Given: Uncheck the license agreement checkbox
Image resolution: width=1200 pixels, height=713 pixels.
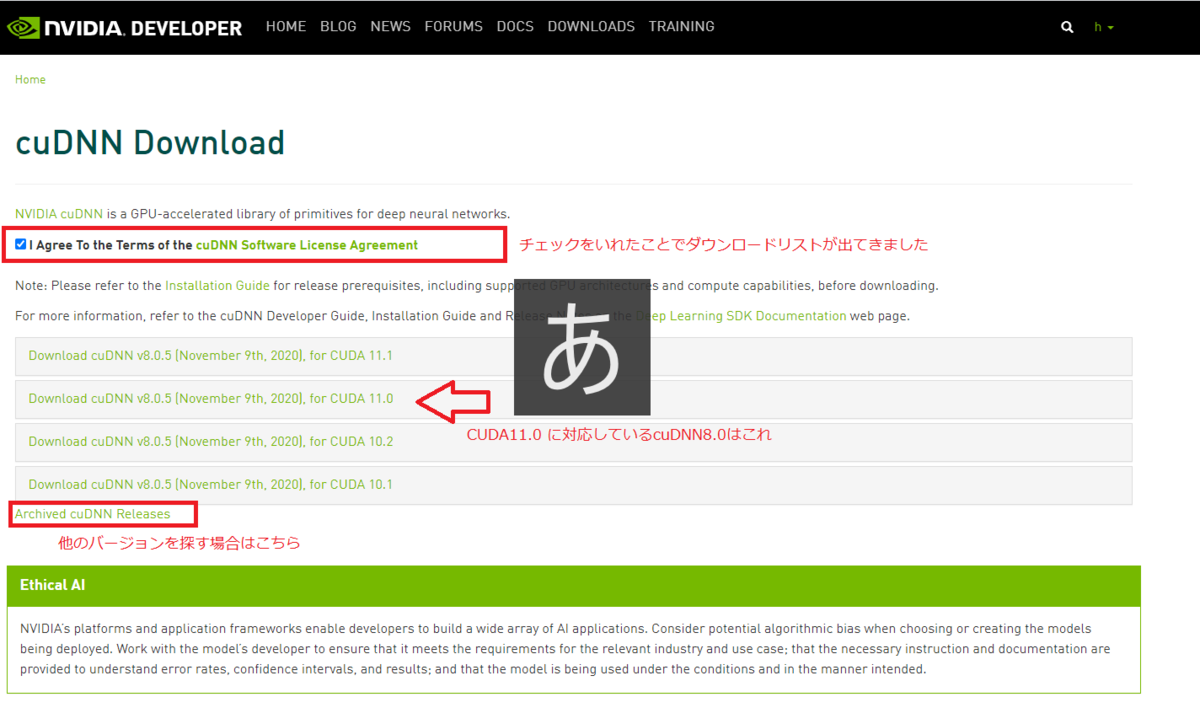Looking at the screenshot, I should pos(21,244).
